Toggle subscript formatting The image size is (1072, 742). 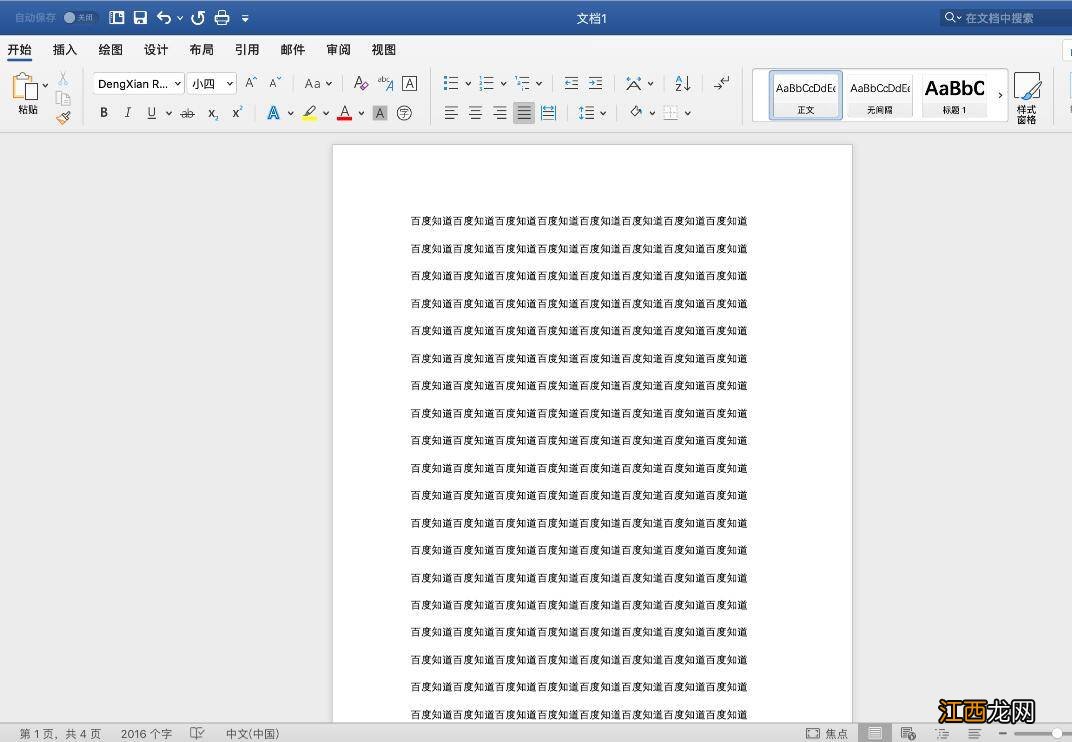(x=213, y=114)
